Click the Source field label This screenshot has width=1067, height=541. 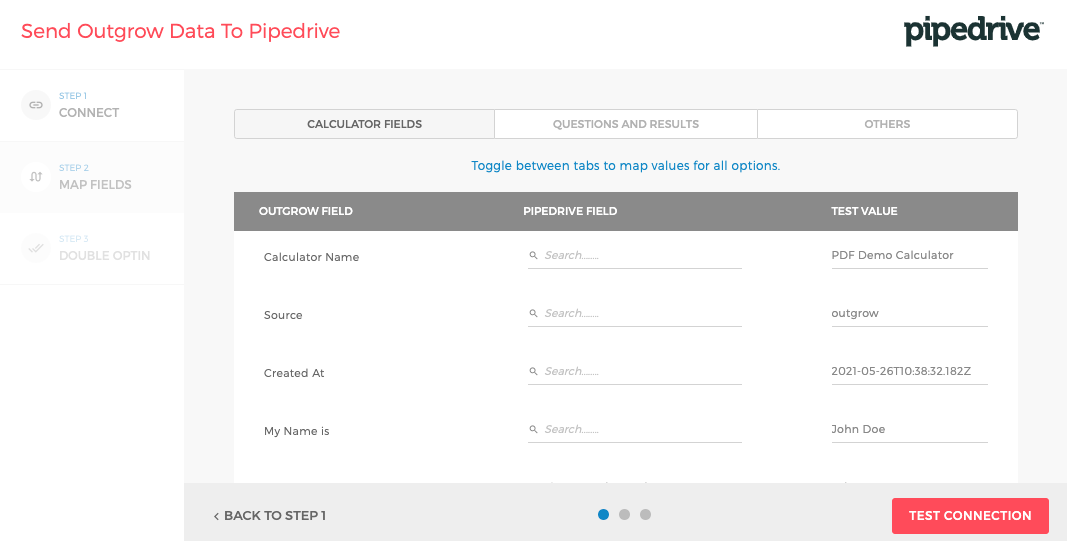coord(283,315)
